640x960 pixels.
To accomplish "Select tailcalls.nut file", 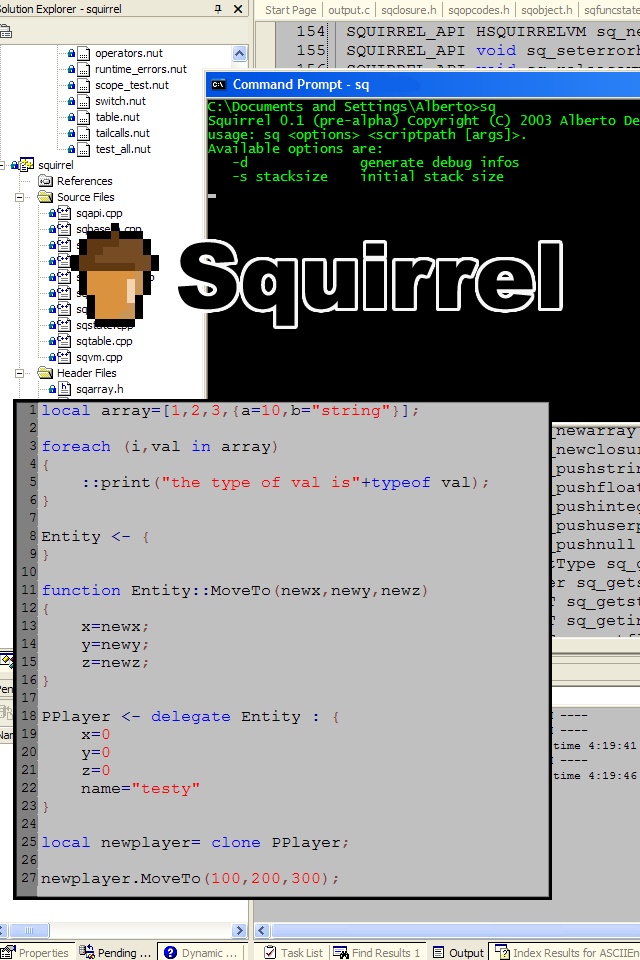I will click(122, 133).
